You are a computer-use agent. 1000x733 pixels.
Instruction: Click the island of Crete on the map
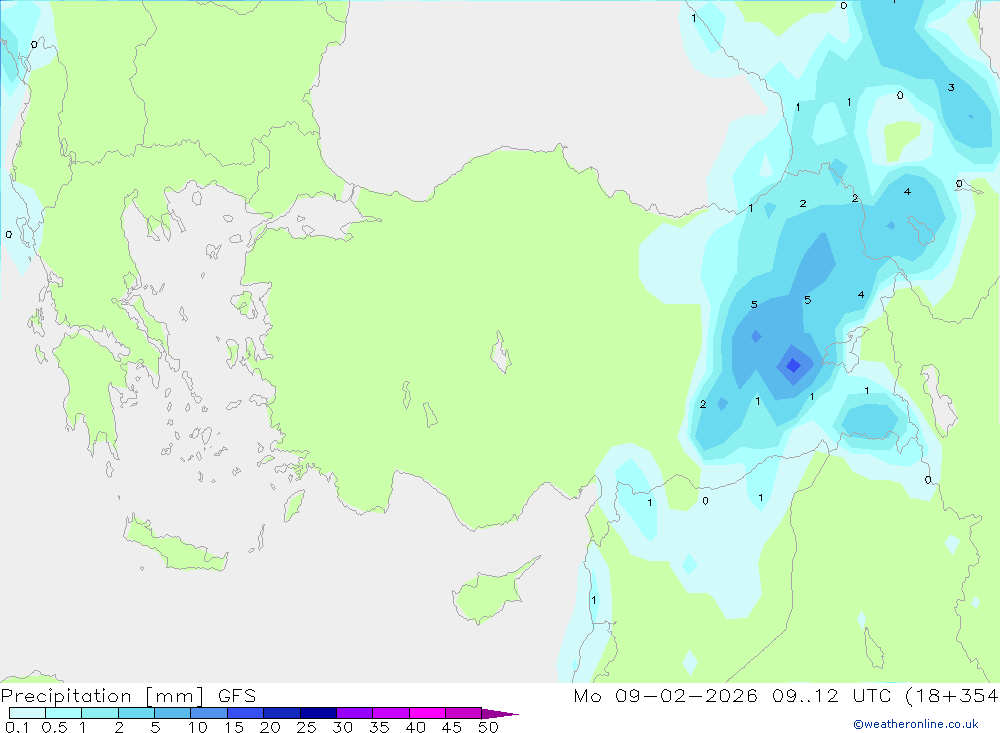[x=175, y=544]
